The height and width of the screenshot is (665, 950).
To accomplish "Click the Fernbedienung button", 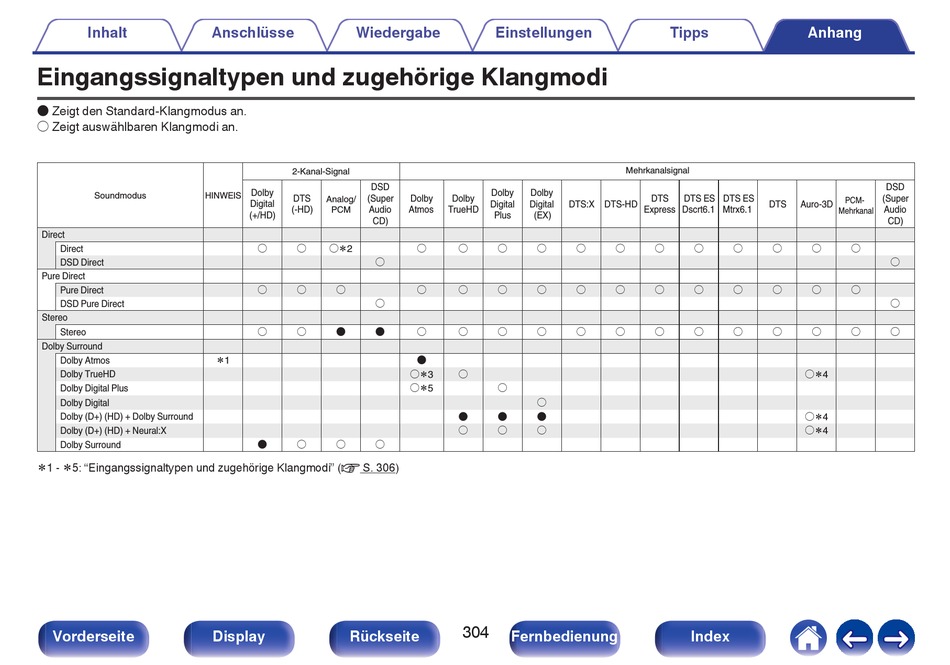I will coord(564,637).
